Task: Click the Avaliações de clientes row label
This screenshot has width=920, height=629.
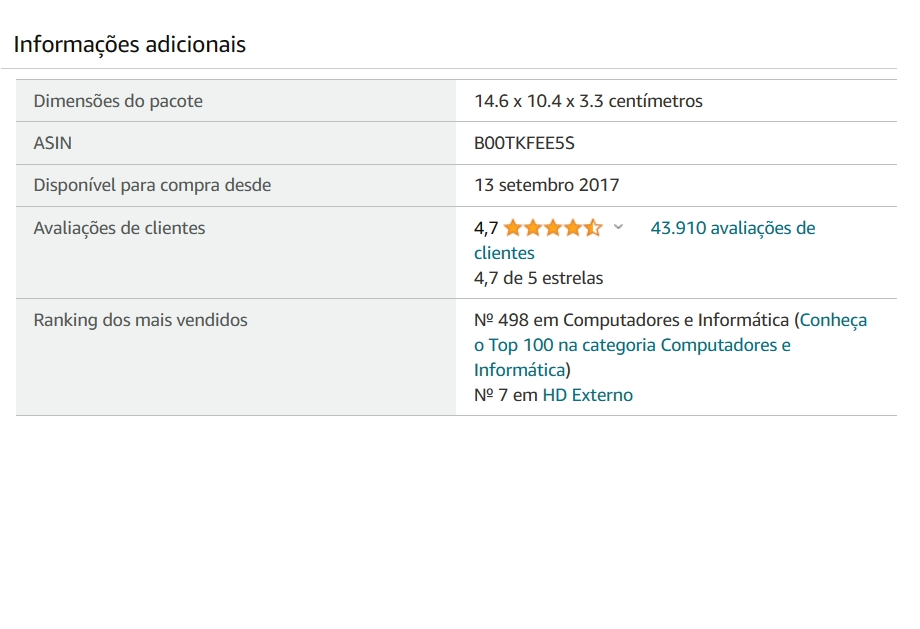Action: [119, 228]
